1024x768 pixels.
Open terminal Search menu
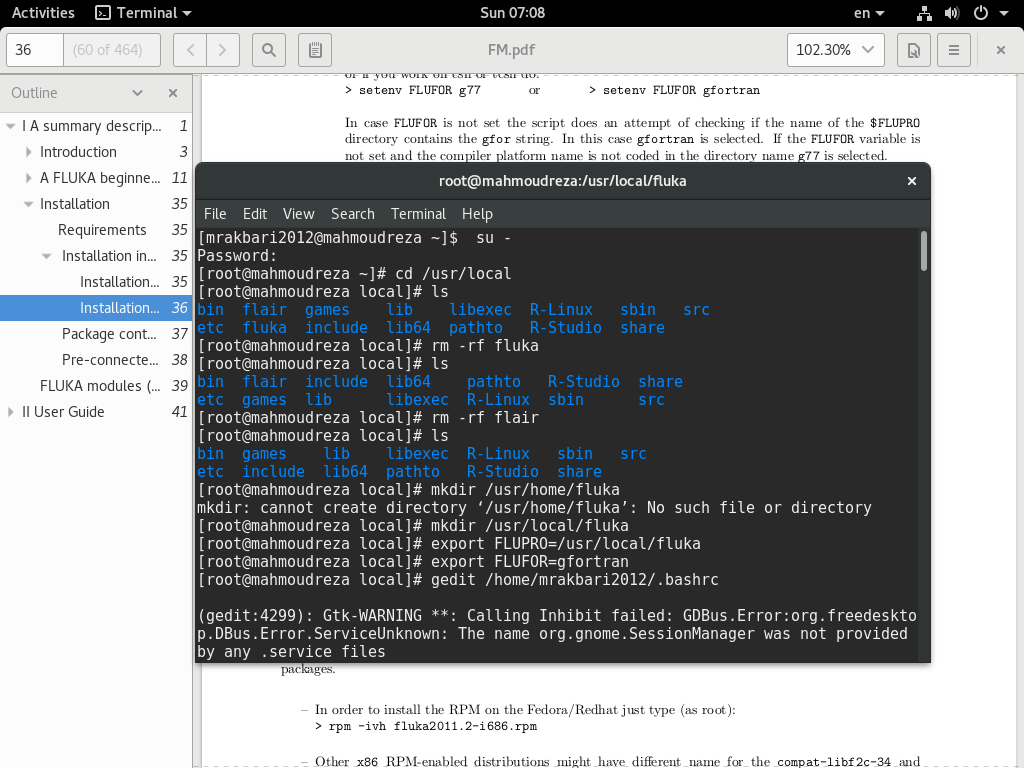pyautogui.click(x=353, y=214)
